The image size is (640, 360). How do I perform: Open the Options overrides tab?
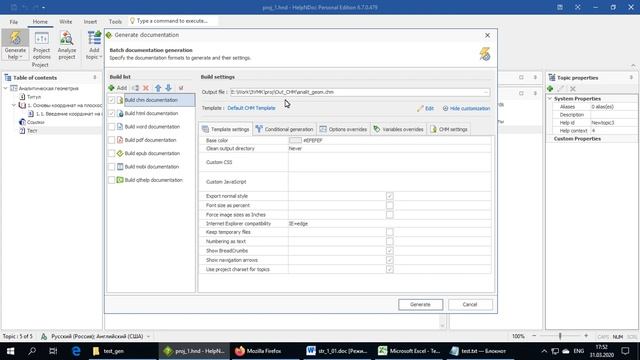[x=343, y=129]
